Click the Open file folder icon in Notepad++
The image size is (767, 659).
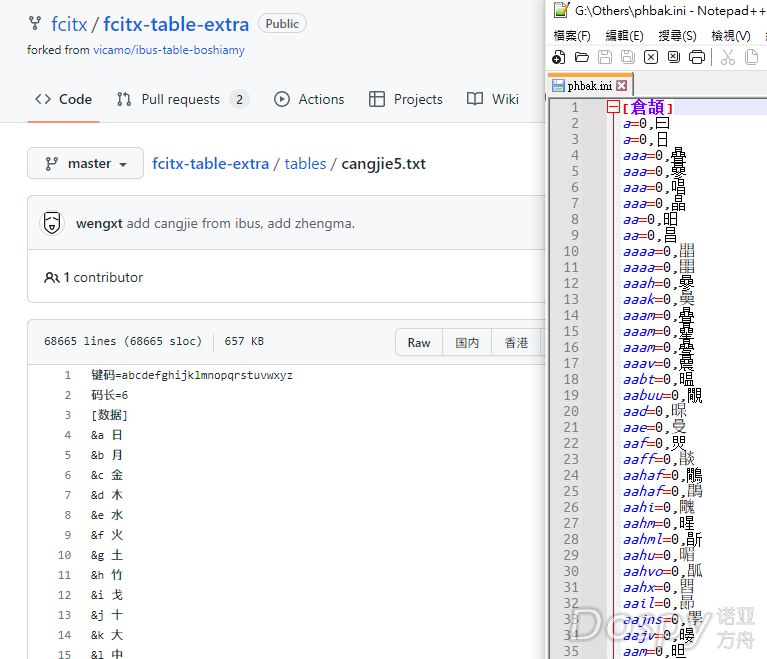coord(582,58)
